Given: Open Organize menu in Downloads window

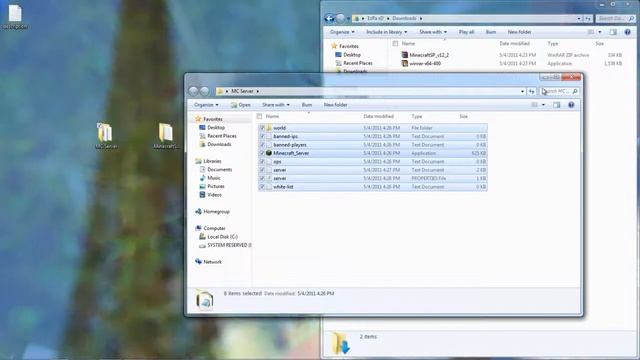Looking at the screenshot, I should click(x=342, y=32).
